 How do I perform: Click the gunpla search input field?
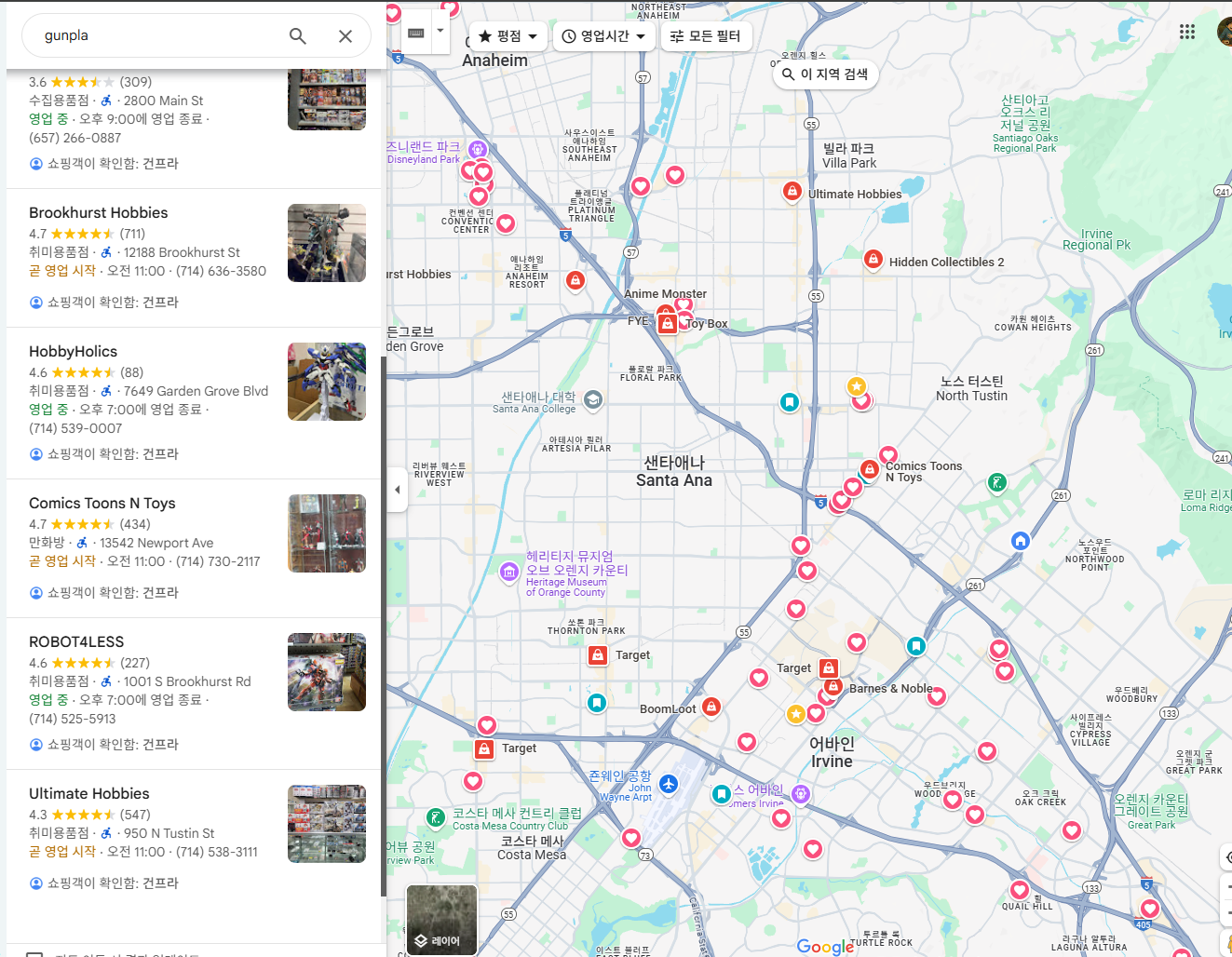[x=158, y=36]
